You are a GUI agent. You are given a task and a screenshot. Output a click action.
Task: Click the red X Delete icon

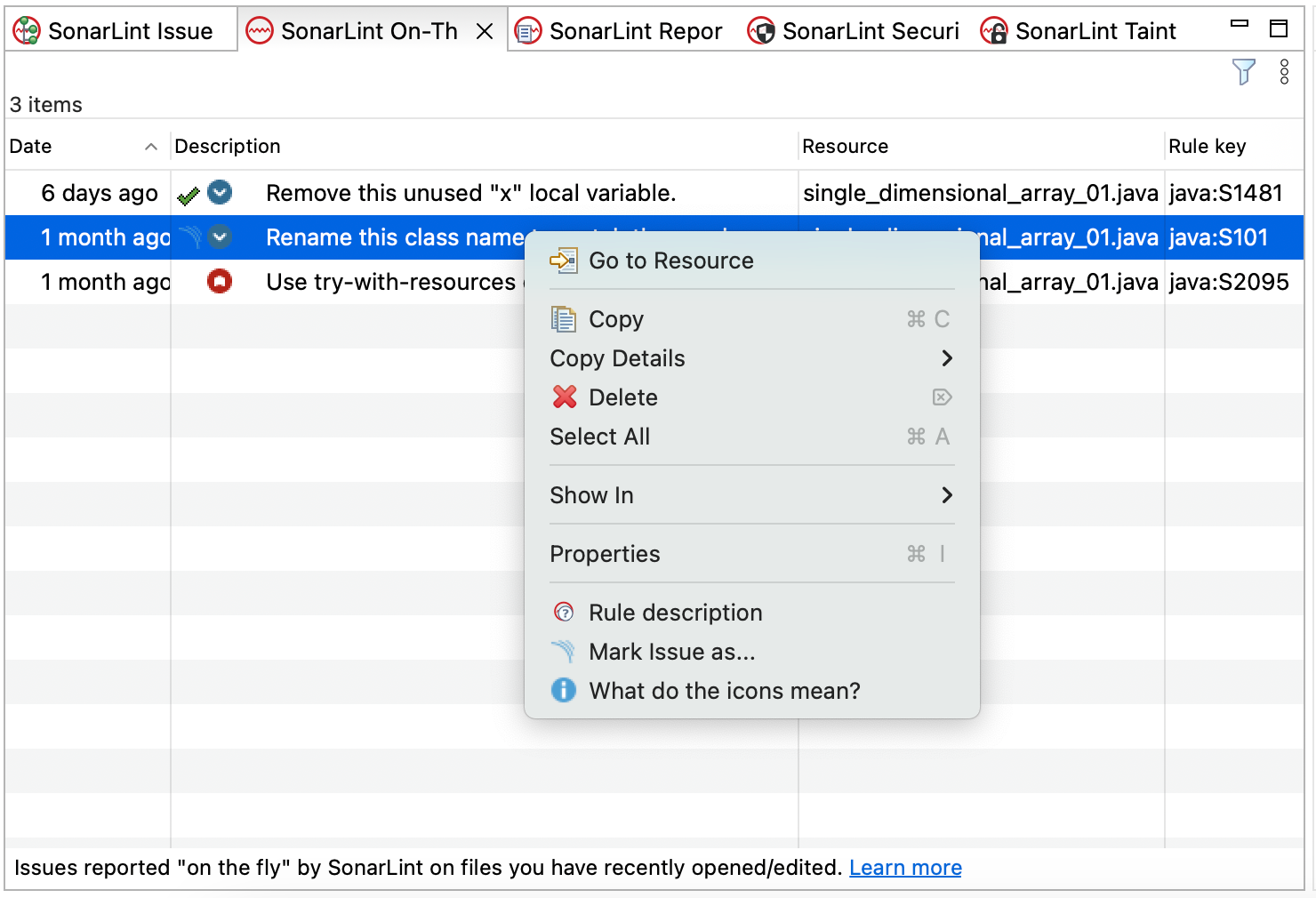(565, 397)
